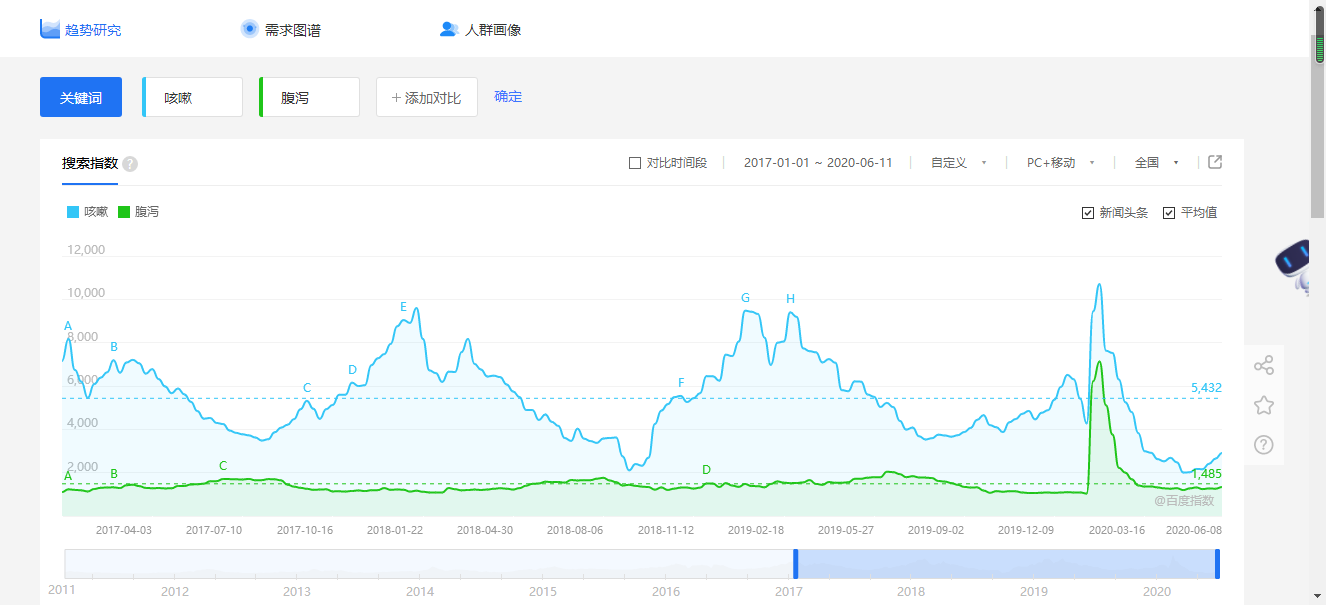Enable the 对比时间段 checkbox
Image resolution: width=1326 pixels, height=605 pixels.
tap(635, 163)
